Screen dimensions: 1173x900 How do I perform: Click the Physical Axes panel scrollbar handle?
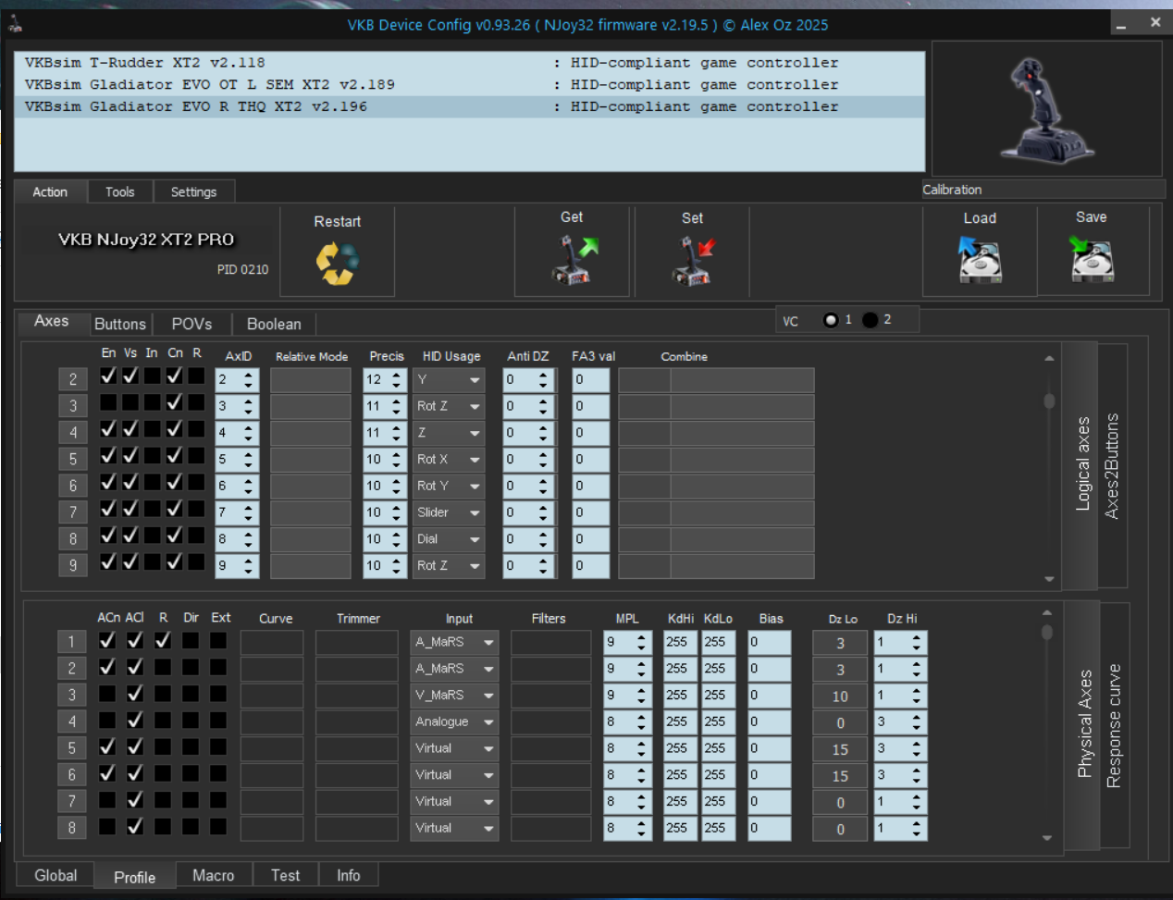click(1047, 633)
